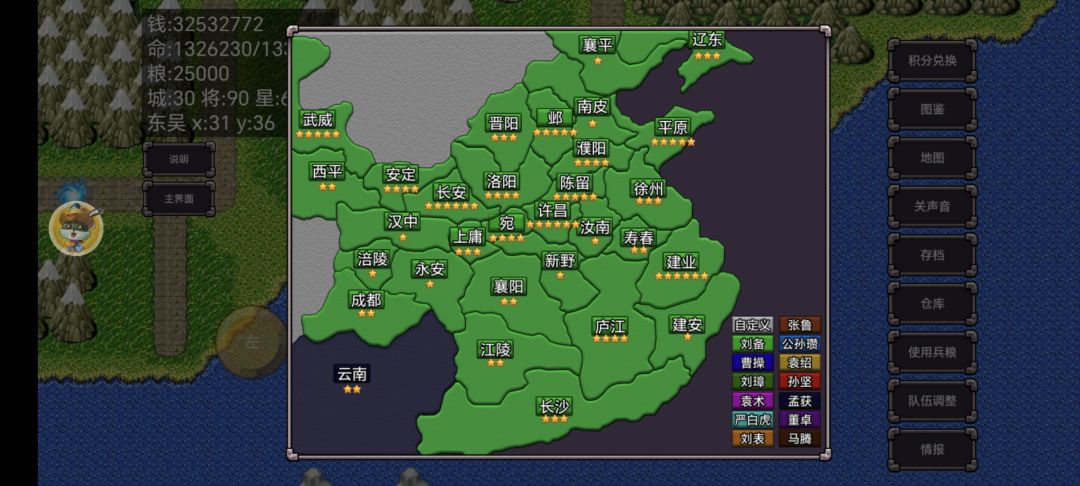The height and width of the screenshot is (486, 1080).
Task: Tap the virtual joystick 左 control
Action: coord(251,342)
